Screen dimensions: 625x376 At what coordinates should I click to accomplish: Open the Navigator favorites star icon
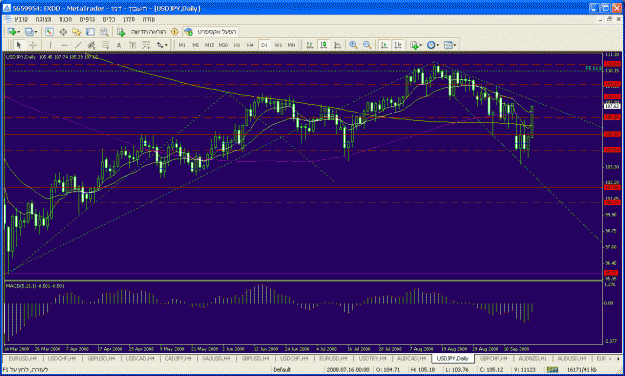coord(77,32)
